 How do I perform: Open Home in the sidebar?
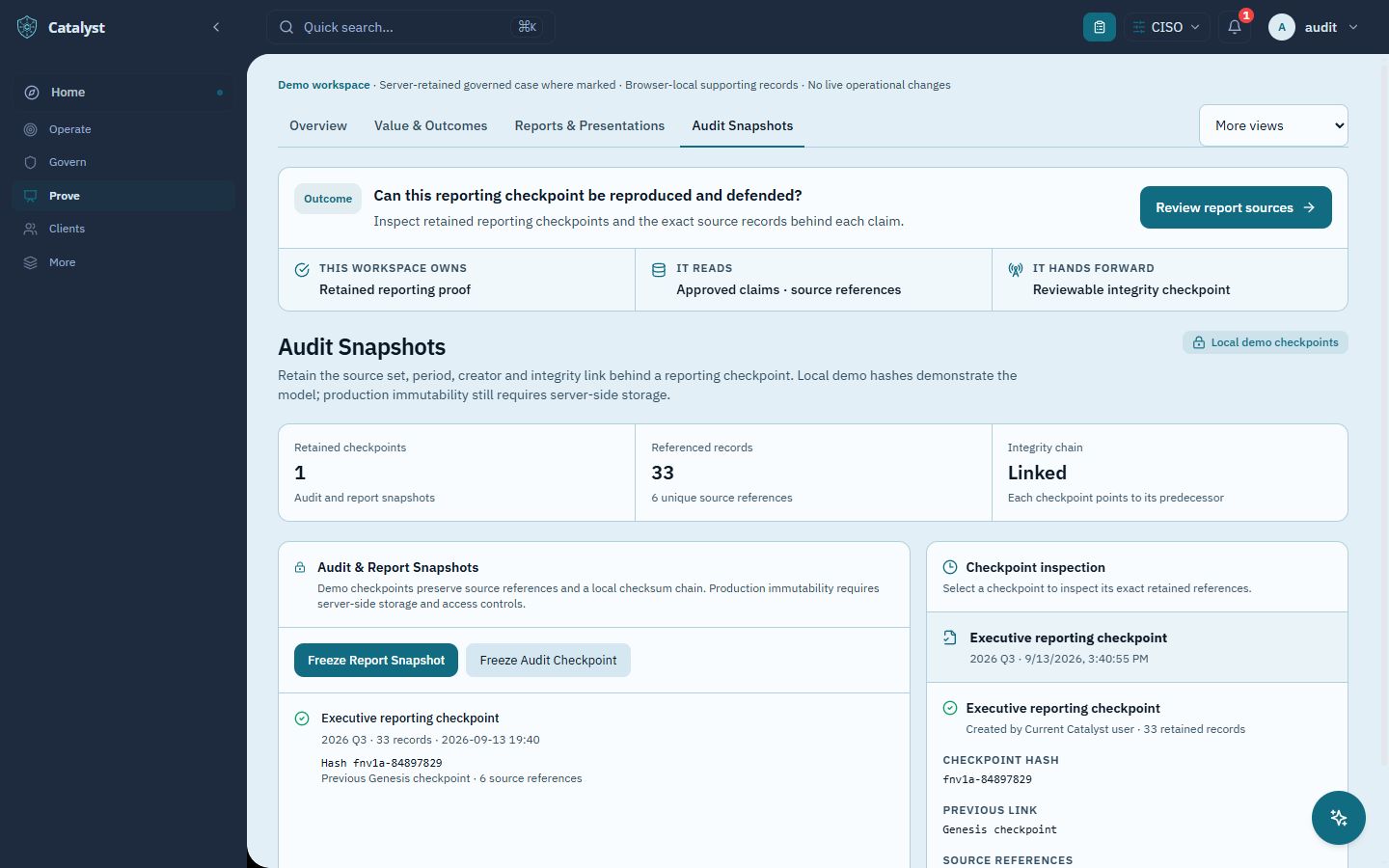pos(123,93)
